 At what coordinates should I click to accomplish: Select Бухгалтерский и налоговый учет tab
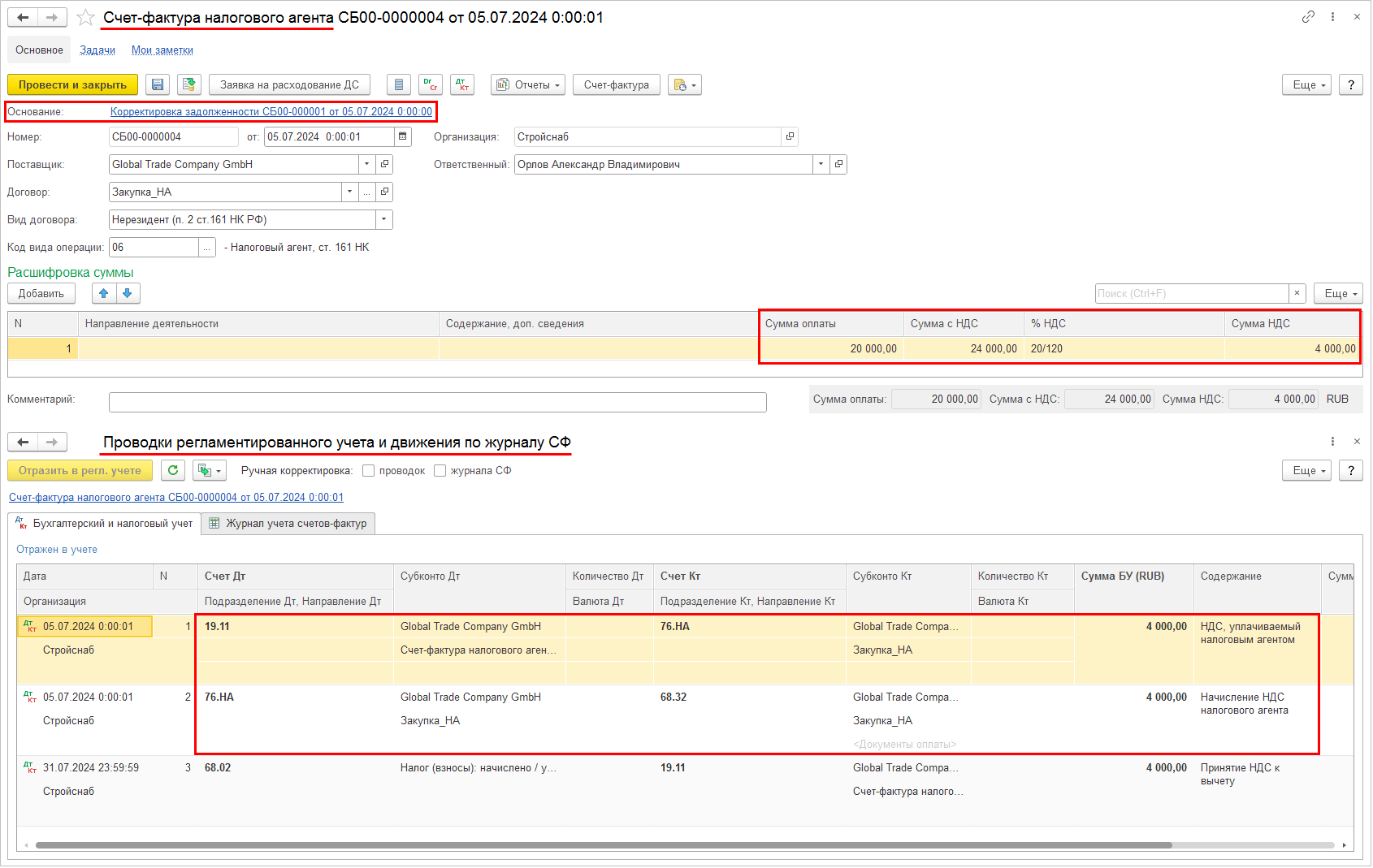pos(105,523)
